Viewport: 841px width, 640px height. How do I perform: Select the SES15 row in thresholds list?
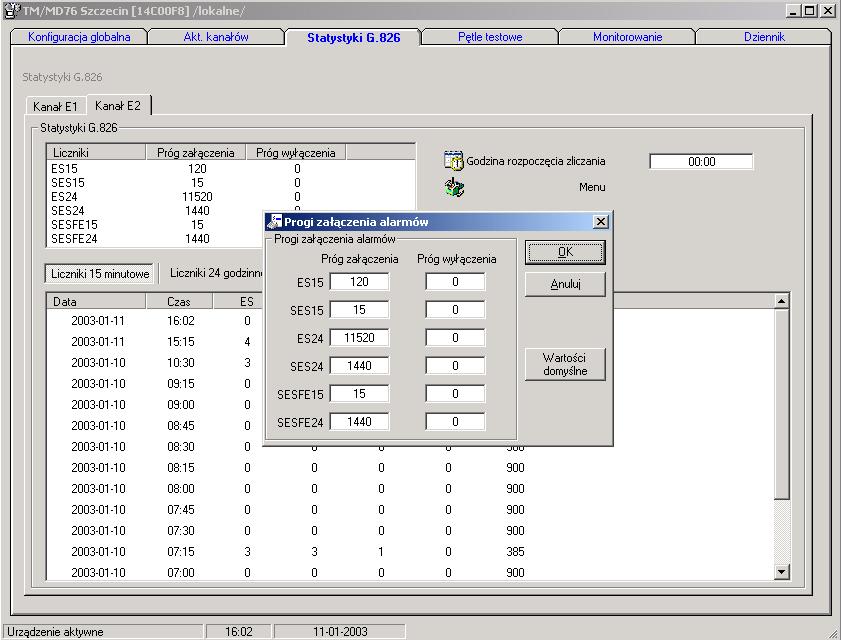pos(231,182)
